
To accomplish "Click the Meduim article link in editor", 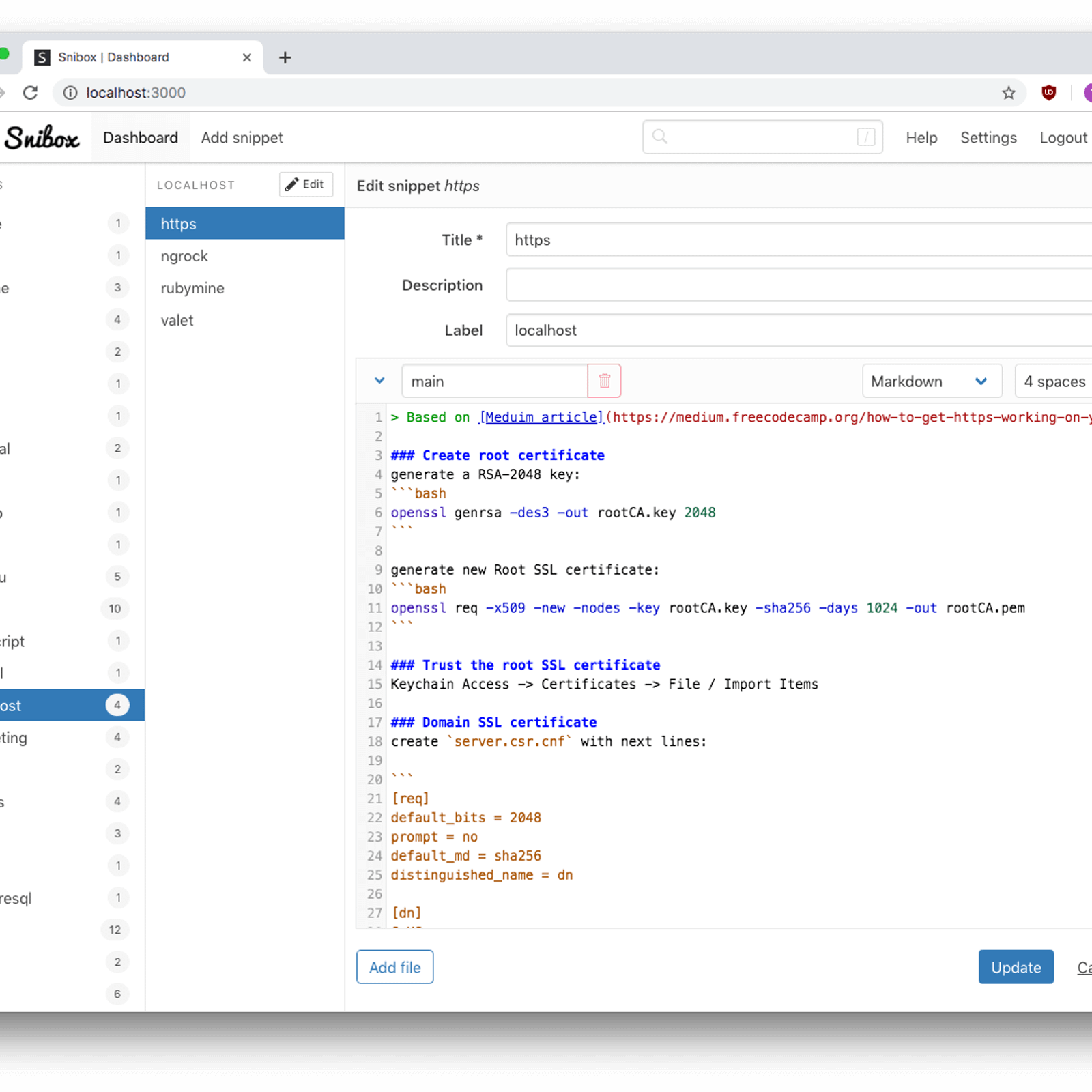I will coord(541,417).
